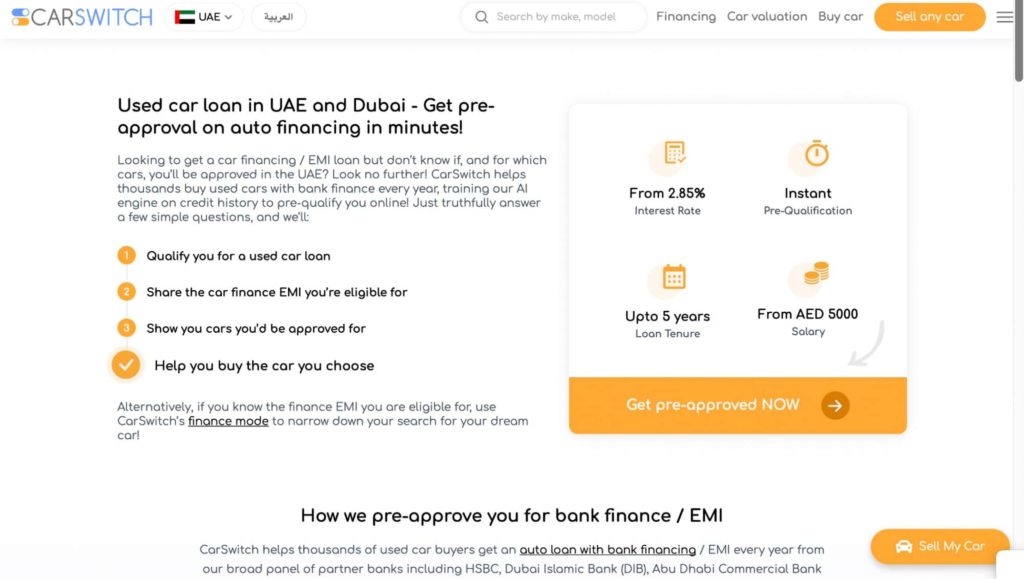This screenshot has width=1024, height=579.
Task: Expand the UAE country dropdown
Action: point(204,17)
